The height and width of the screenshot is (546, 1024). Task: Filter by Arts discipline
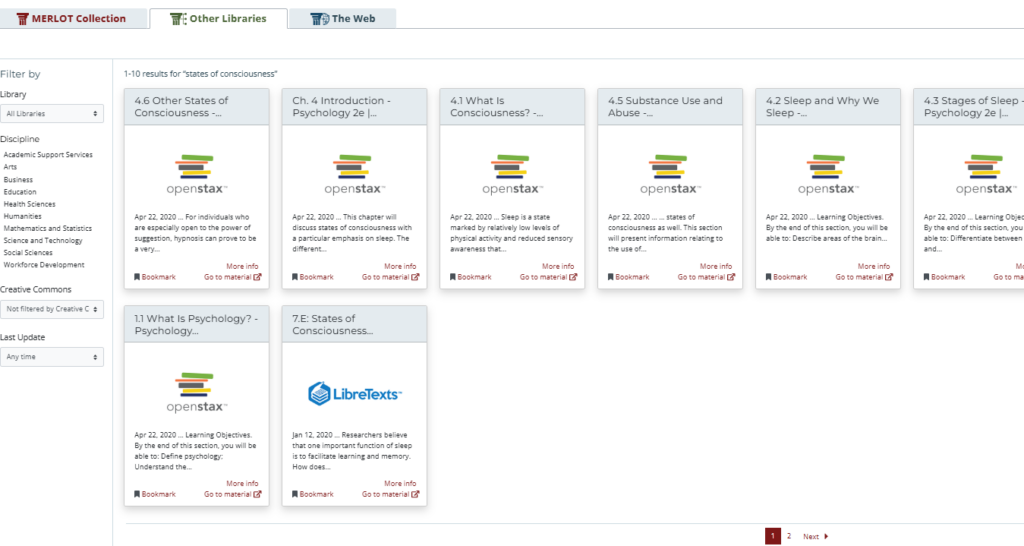pos(10,167)
